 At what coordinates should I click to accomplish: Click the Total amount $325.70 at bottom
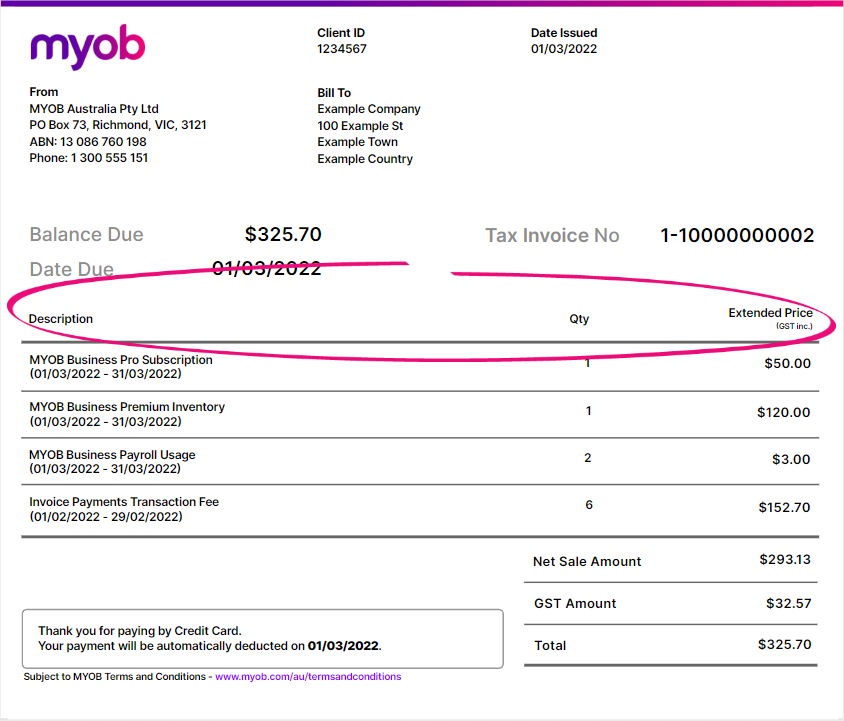[x=784, y=645]
